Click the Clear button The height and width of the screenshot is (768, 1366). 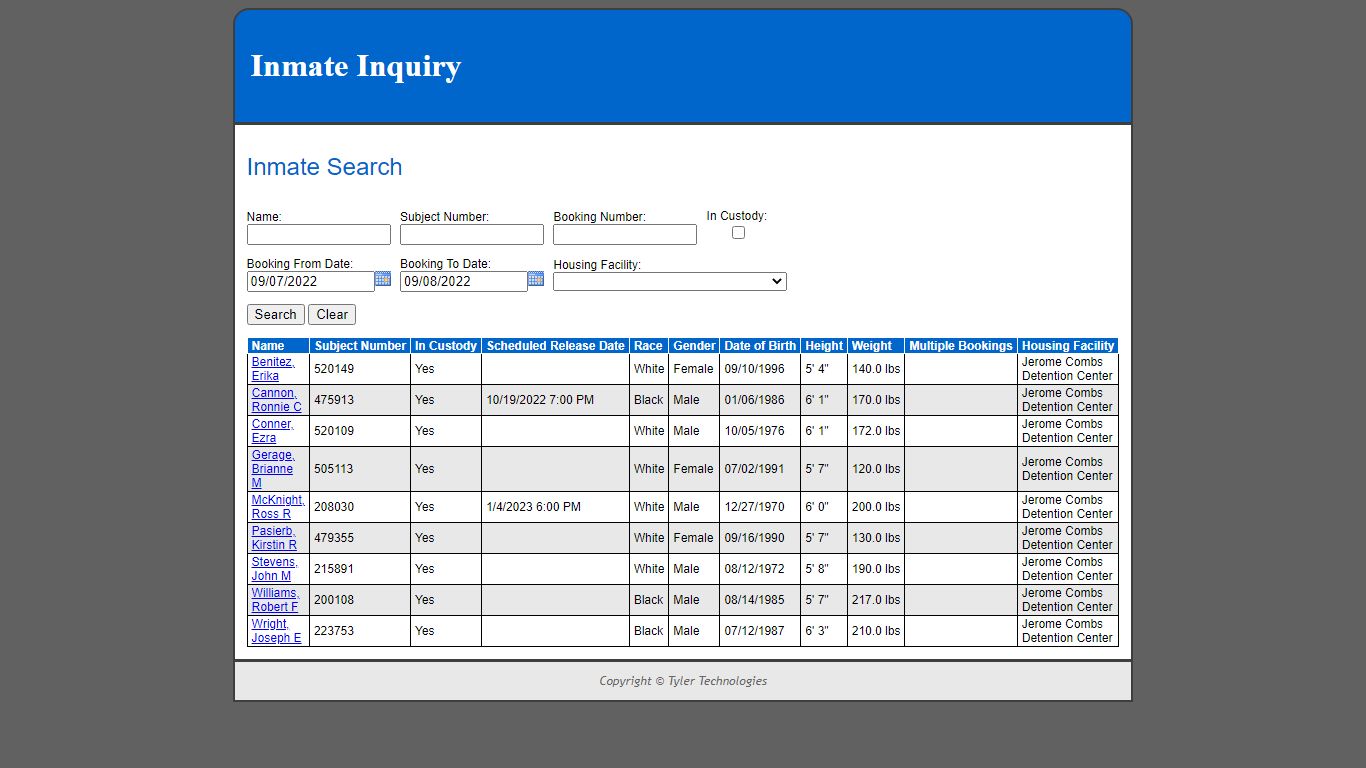(x=332, y=314)
